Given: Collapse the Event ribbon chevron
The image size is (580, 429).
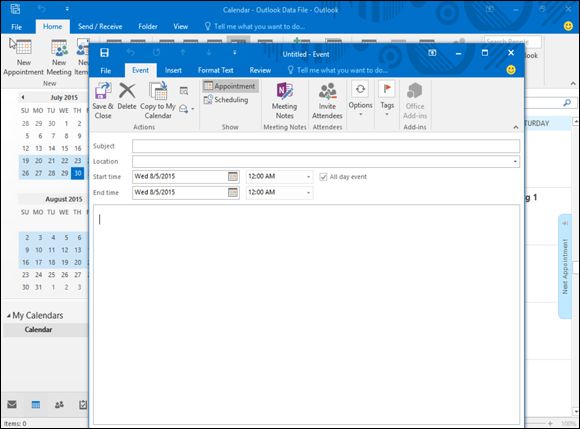Looking at the screenshot, I should tap(516, 127).
